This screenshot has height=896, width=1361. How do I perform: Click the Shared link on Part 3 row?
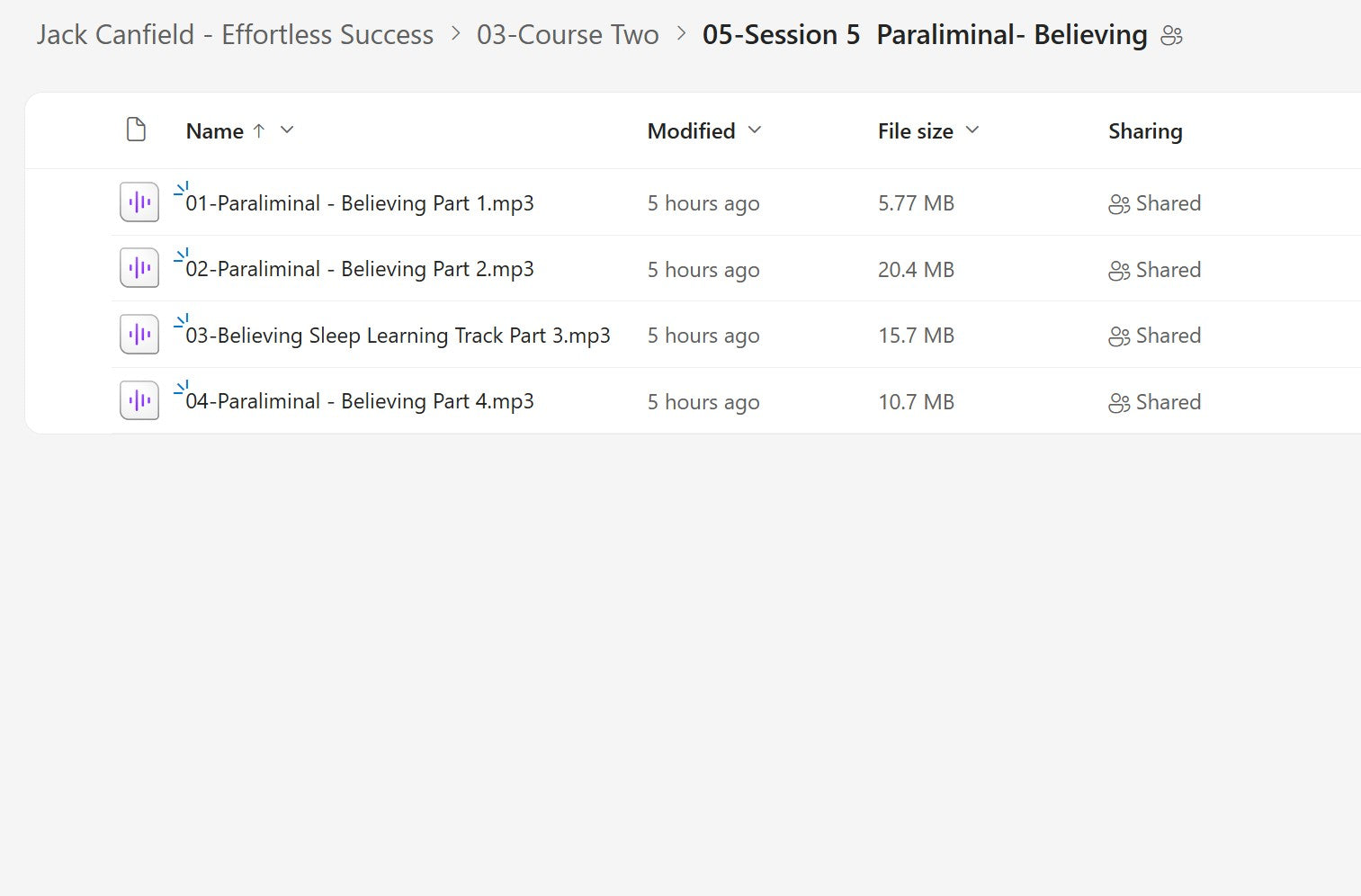pyautogui.click(x=1169, y=336)
